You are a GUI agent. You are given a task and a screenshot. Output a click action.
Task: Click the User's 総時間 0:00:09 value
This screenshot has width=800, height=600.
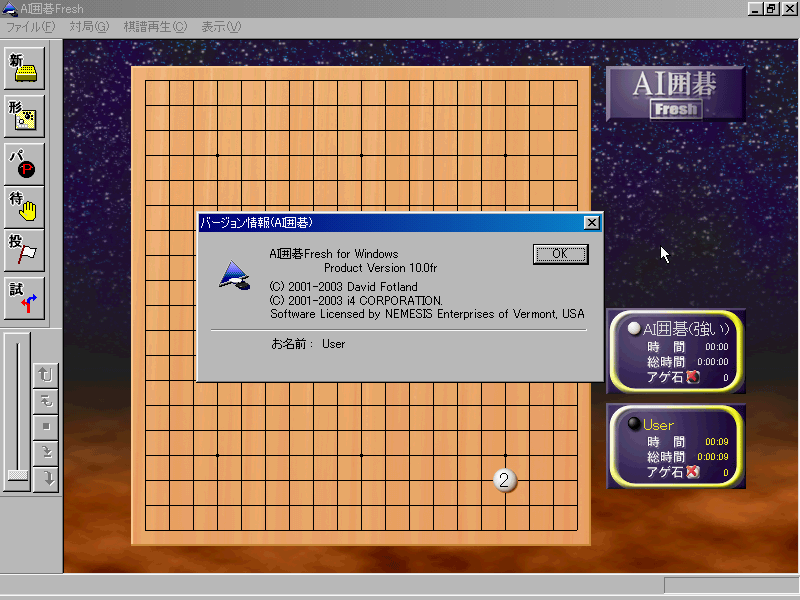[x=713, y=457]
